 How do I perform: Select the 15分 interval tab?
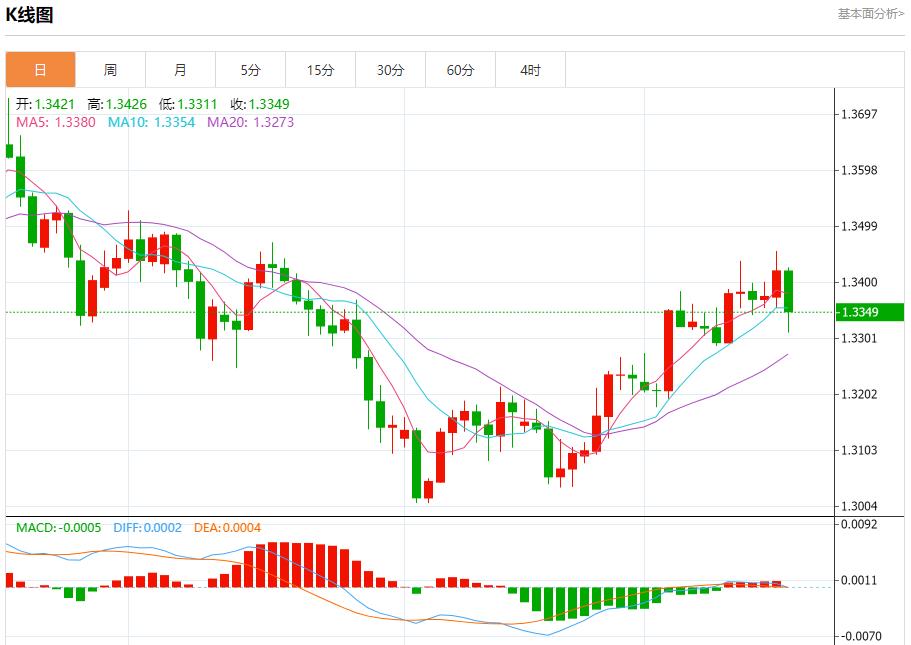[320, 70]
